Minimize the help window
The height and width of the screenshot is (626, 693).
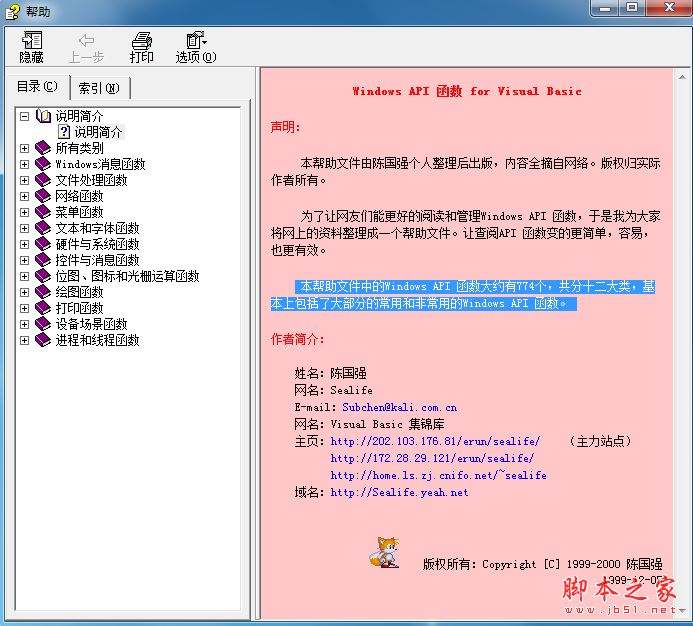pyautogui.click(x=605, y=8)
